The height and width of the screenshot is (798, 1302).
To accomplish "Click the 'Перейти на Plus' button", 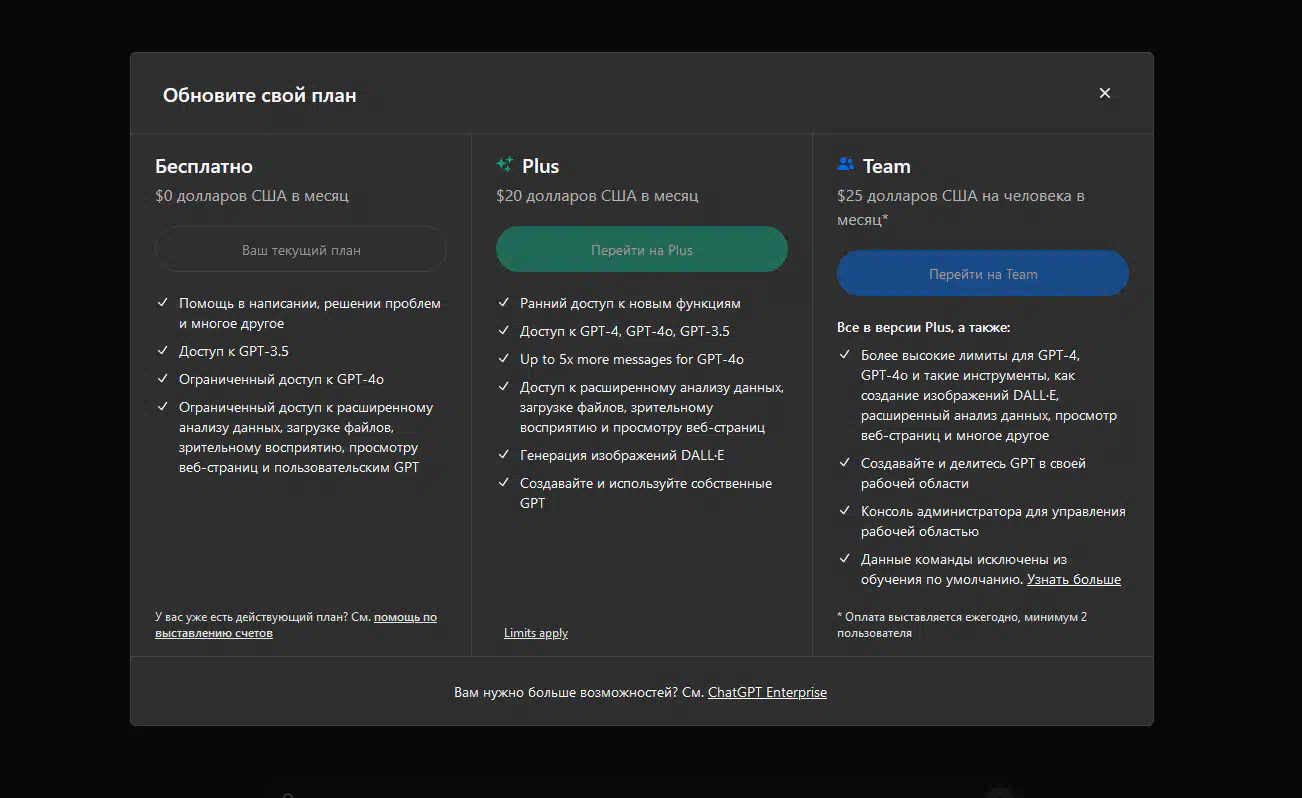I will pos(642,250).
